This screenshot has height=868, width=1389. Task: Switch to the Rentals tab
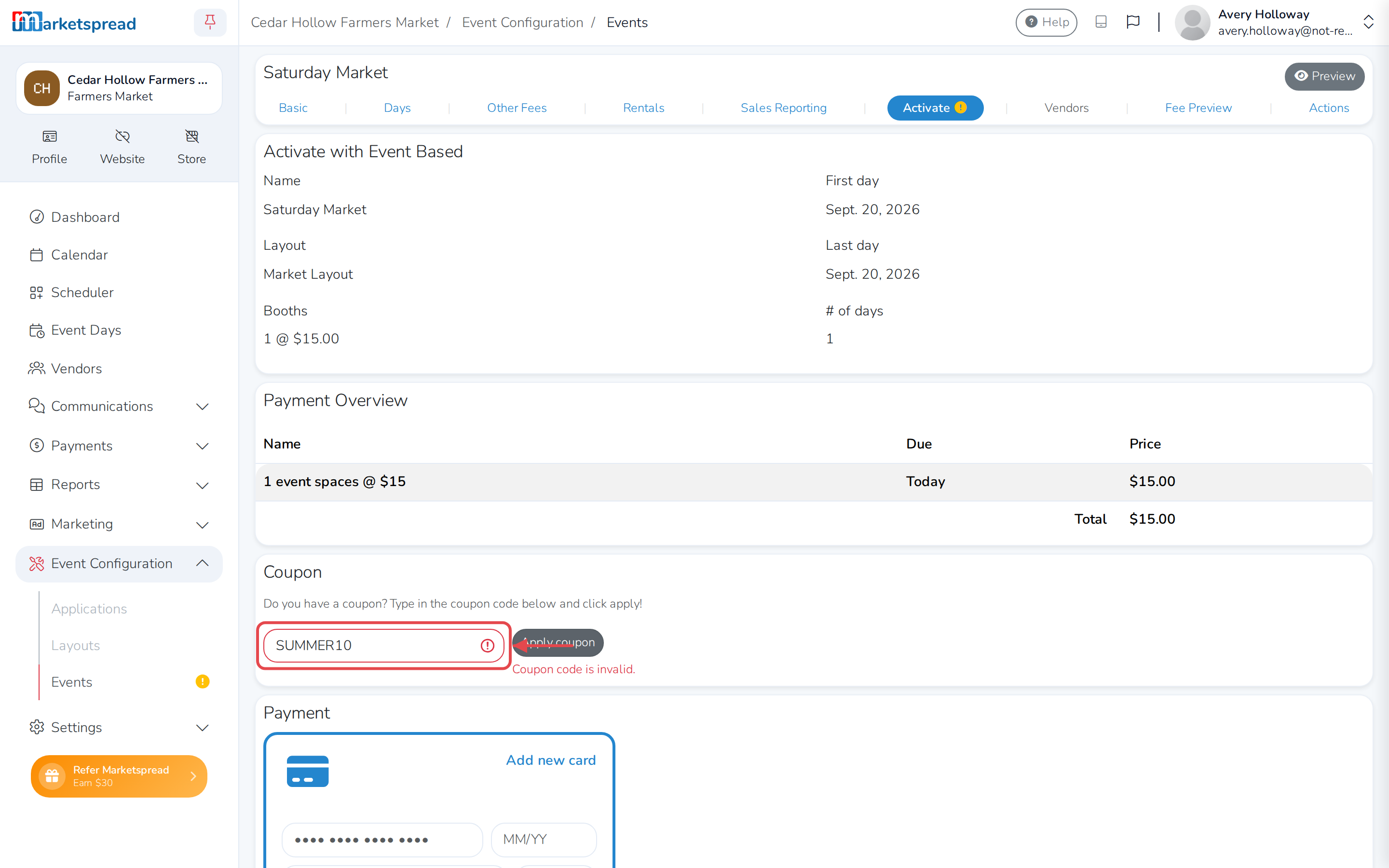pyautogui.click(x=643, y=108)
